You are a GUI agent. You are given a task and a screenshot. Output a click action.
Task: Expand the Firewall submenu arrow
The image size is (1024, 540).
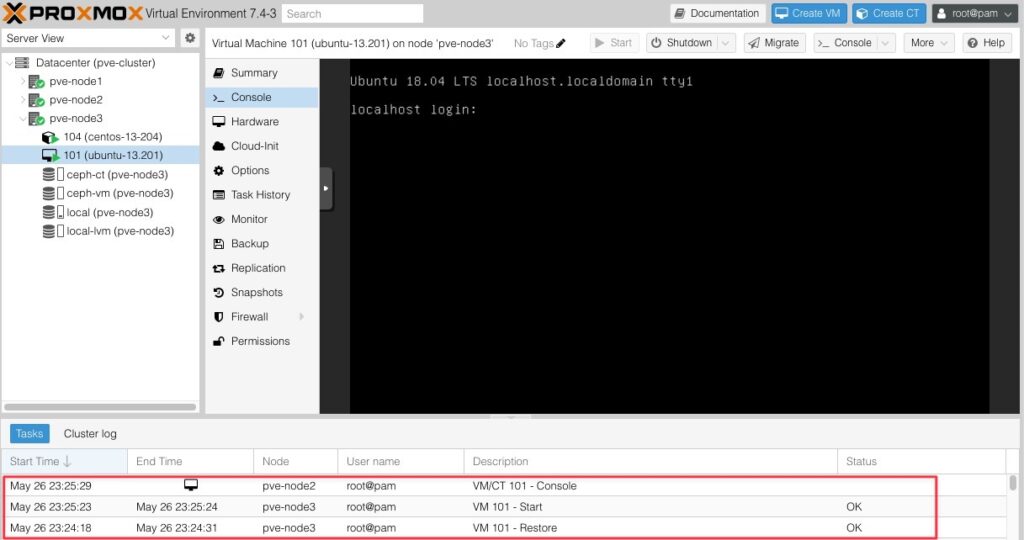302,317
